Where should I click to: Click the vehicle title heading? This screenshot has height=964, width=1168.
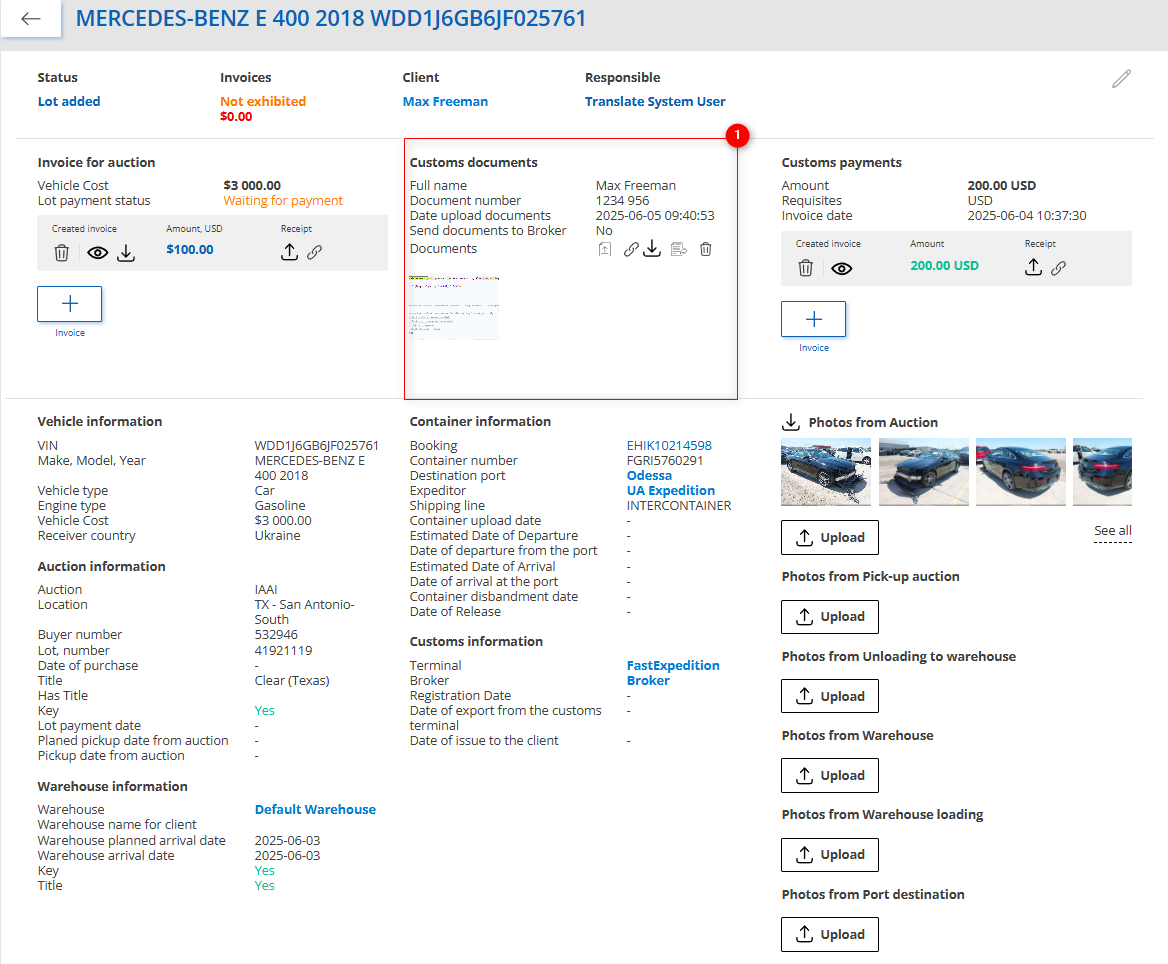coord(331,19)
